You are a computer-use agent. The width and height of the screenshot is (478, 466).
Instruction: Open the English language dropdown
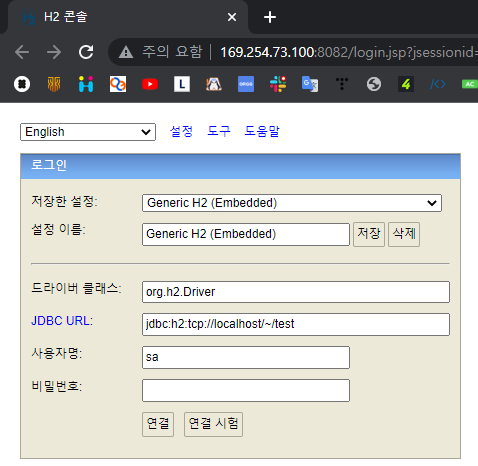(x=88, y=132)
